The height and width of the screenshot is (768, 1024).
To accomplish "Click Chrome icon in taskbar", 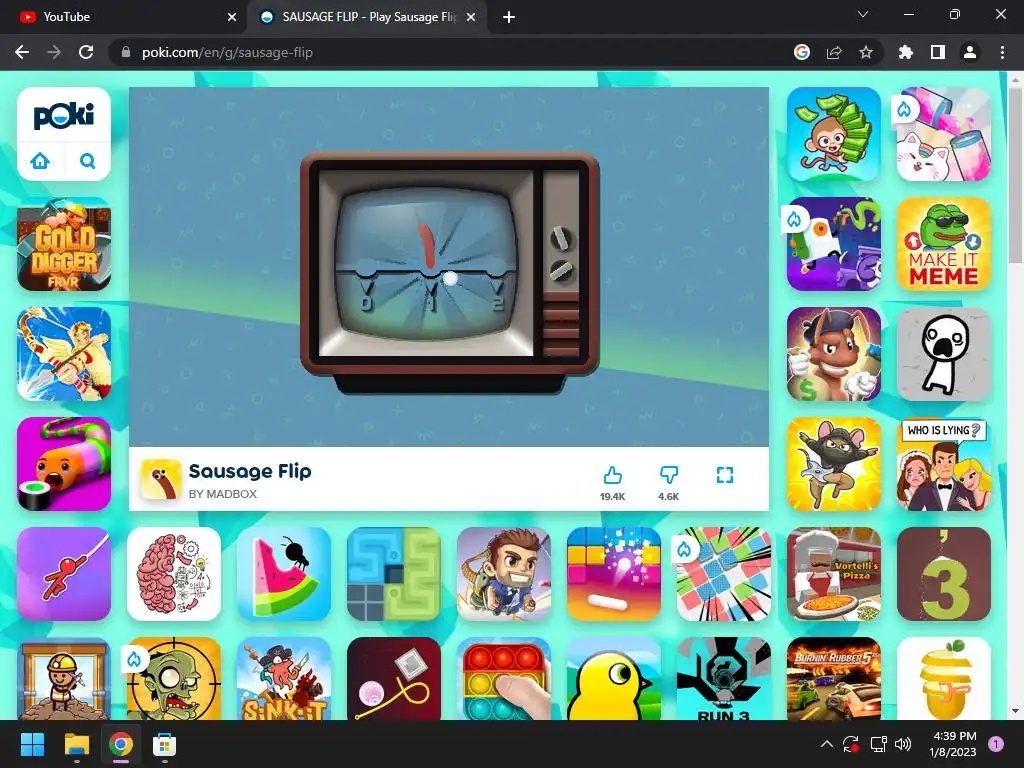I will [121, 744].
